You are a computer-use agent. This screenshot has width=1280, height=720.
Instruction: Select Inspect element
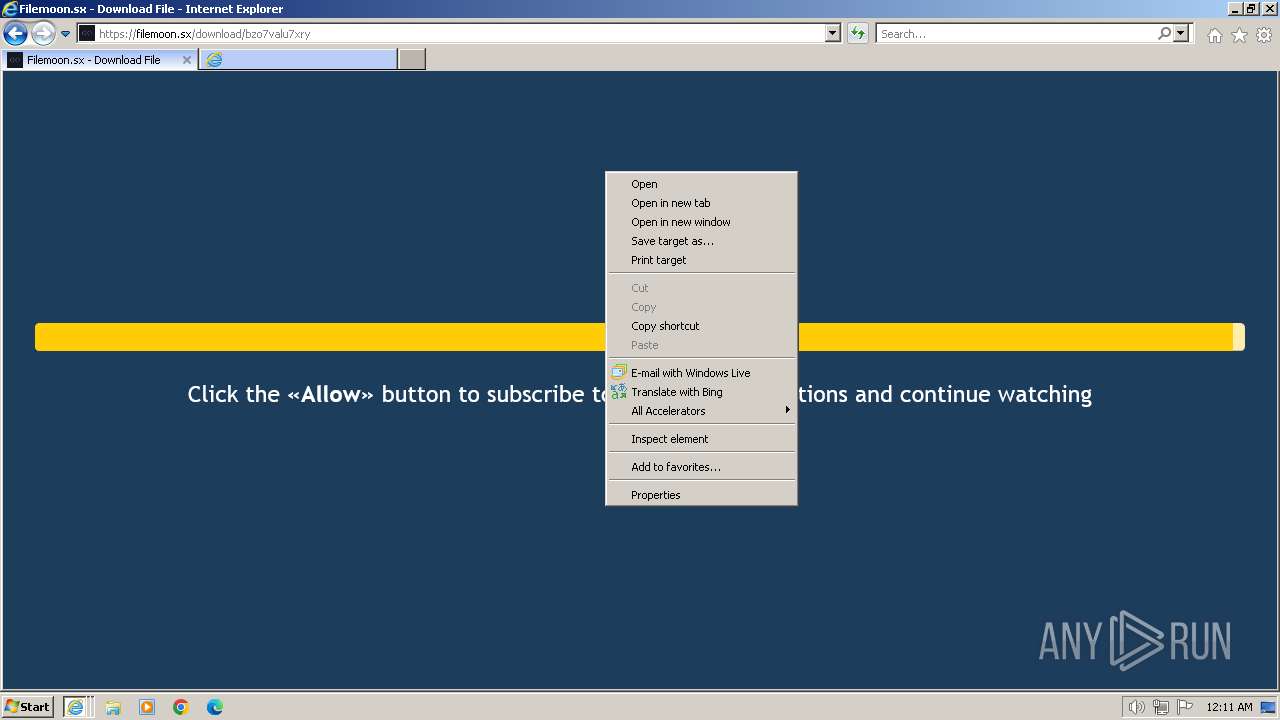[701, 439]
